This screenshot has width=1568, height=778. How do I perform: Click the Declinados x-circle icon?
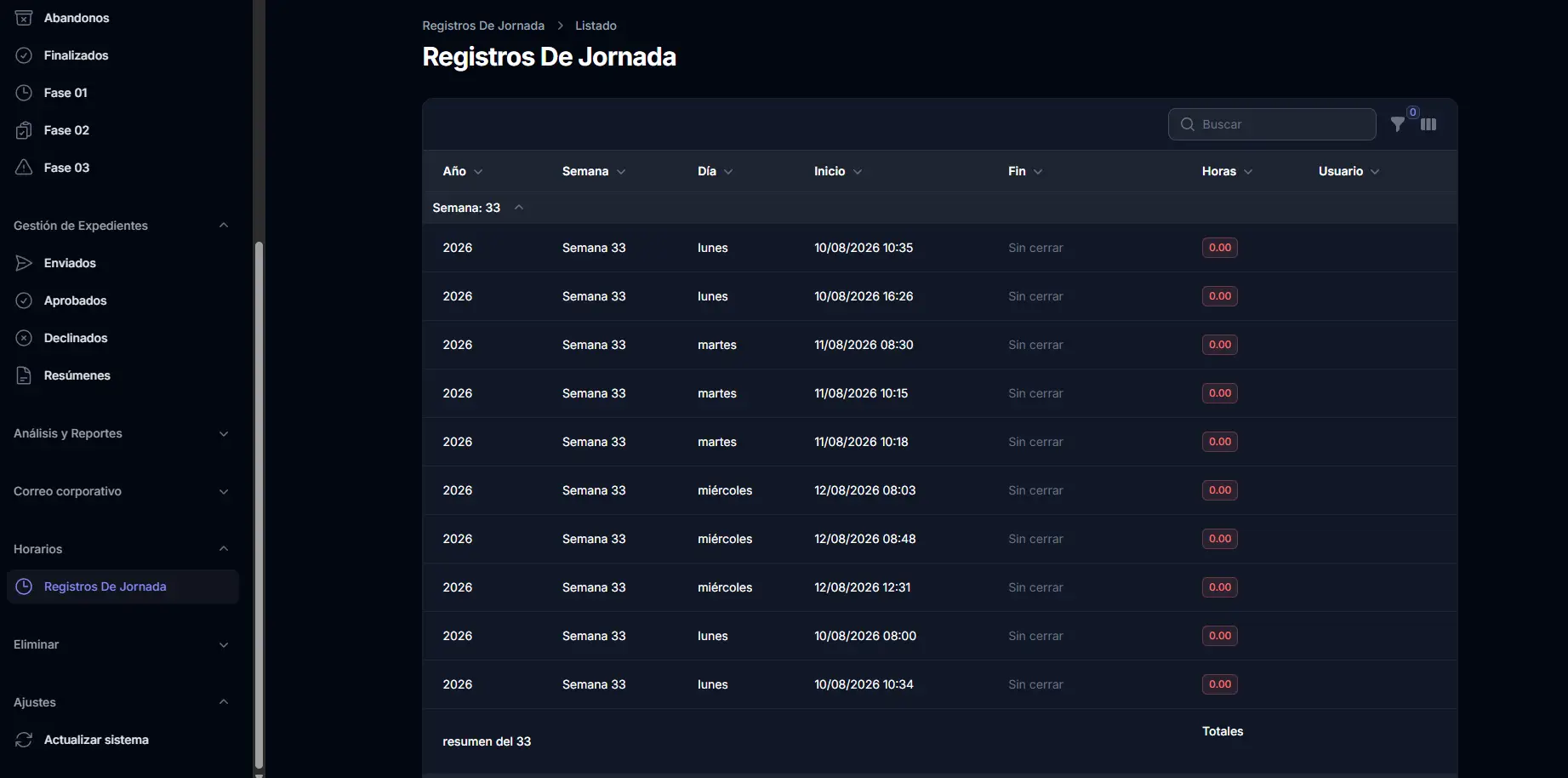24,338
